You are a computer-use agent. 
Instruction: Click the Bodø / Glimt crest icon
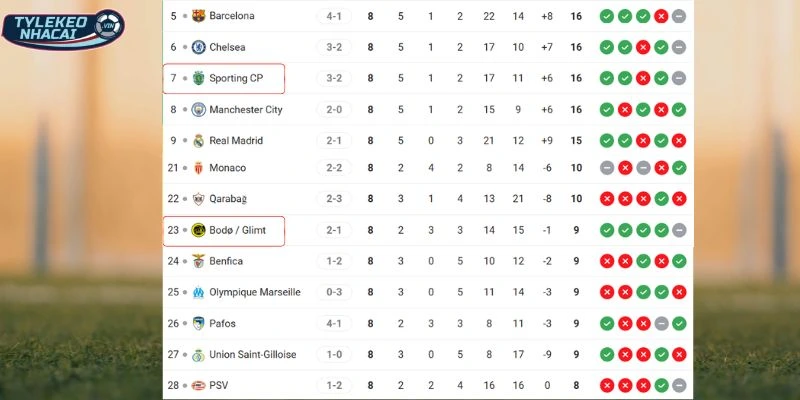(x=198, y=230)
